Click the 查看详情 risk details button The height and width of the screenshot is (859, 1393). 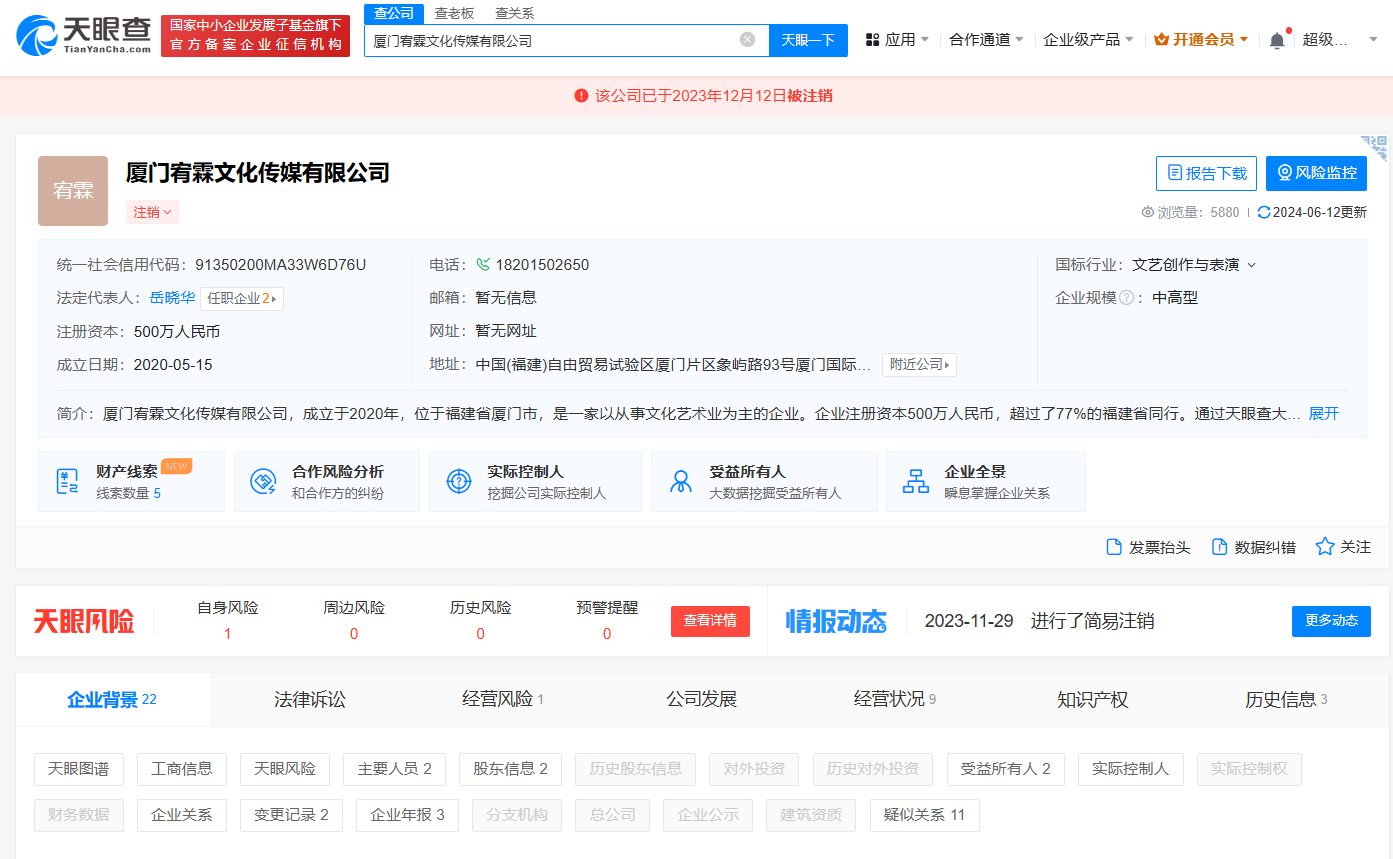(710, 621)
